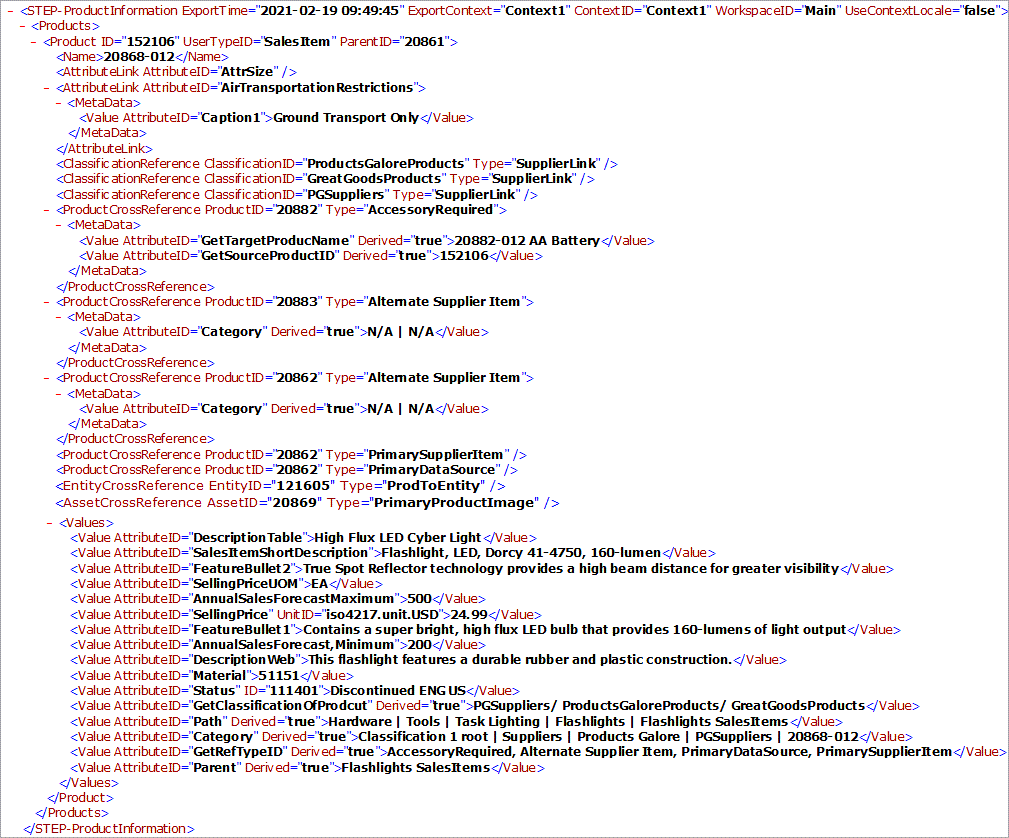Click the Material value 51151
Viewport: 1009px width, 838px height.
pyautogui.click(x=279, y=676)
